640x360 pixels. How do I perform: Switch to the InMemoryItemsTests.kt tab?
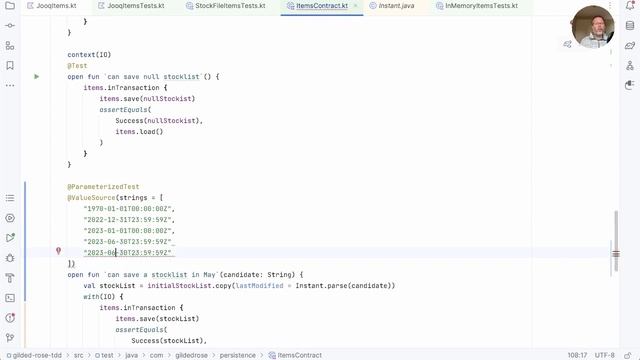[x=476, y=6]
